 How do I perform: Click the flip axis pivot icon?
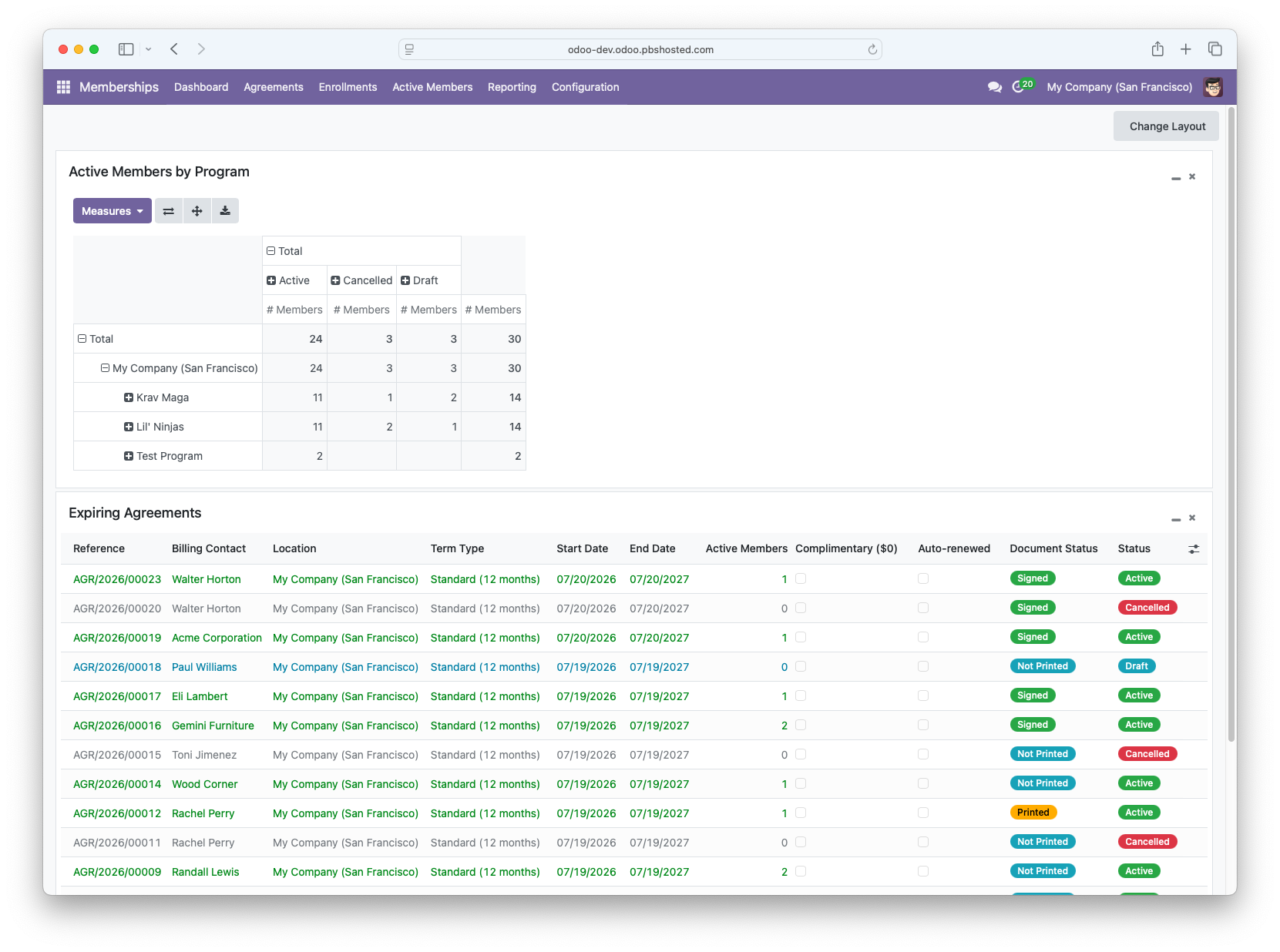(x=169, y=211)
